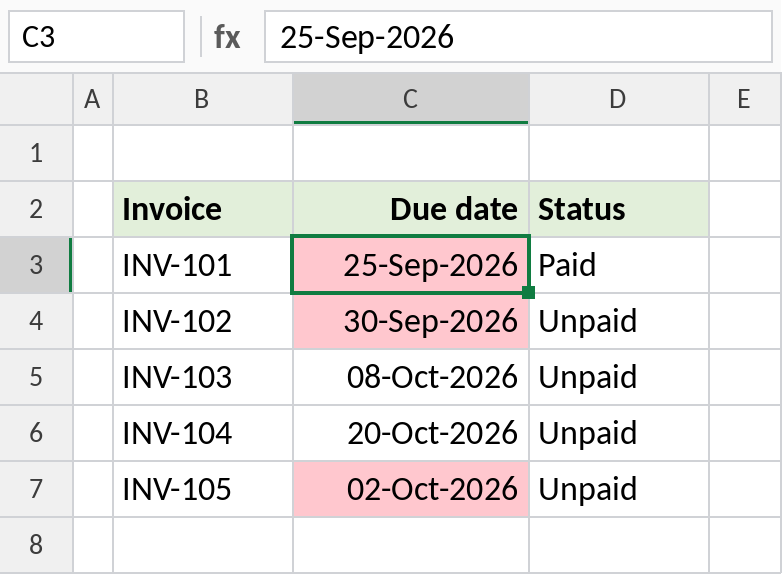782x574 pixels.
Task: Click the Due date header cell
Action: (x=411, y=209)
